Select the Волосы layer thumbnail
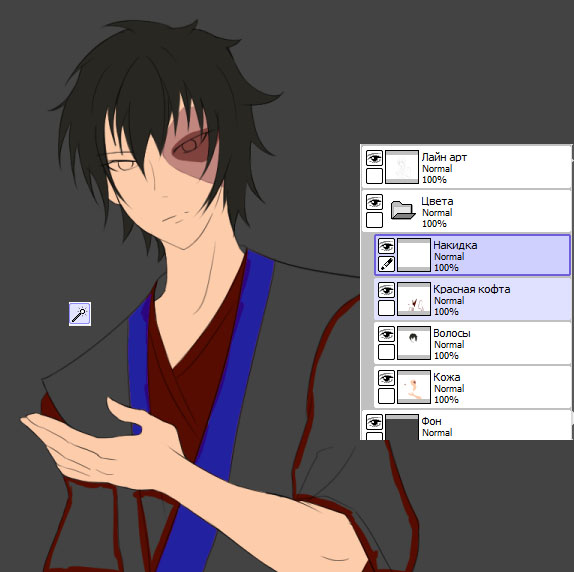The height and width of the screenshot is (572, 574). coord(414,343)
